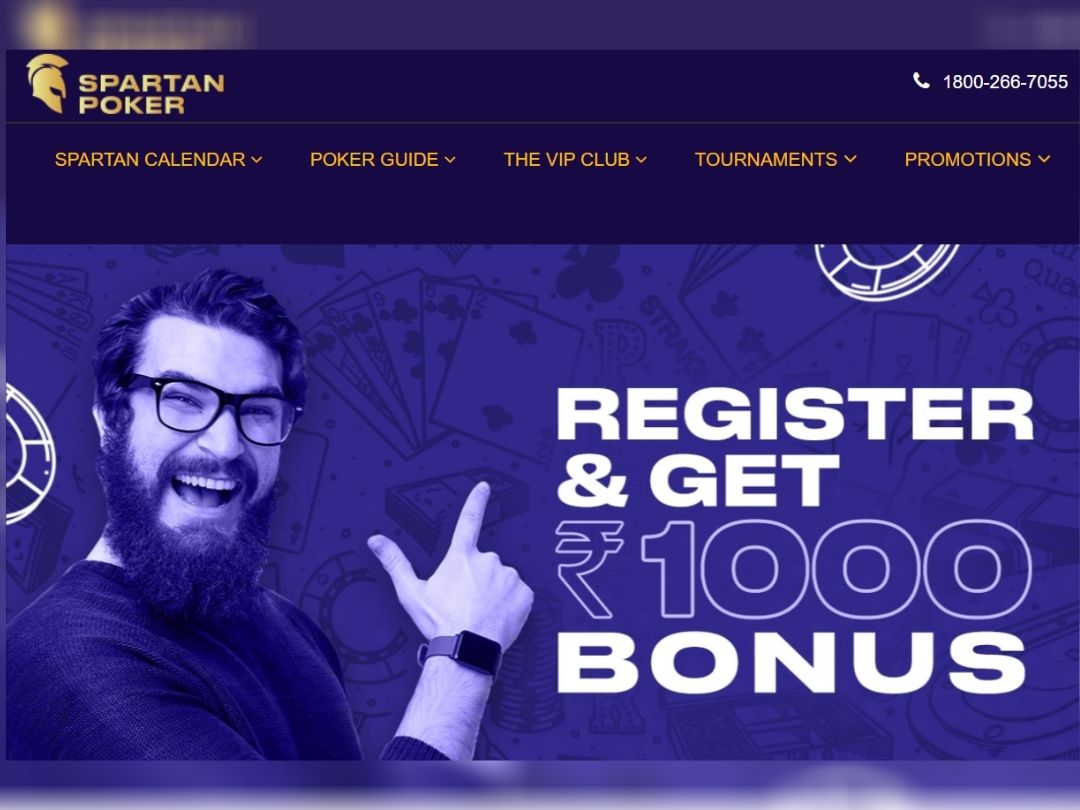This screenshot has height=810, width=1080.
Task: Click the Register & Get banner headline
Action: [x=795, y=447]
